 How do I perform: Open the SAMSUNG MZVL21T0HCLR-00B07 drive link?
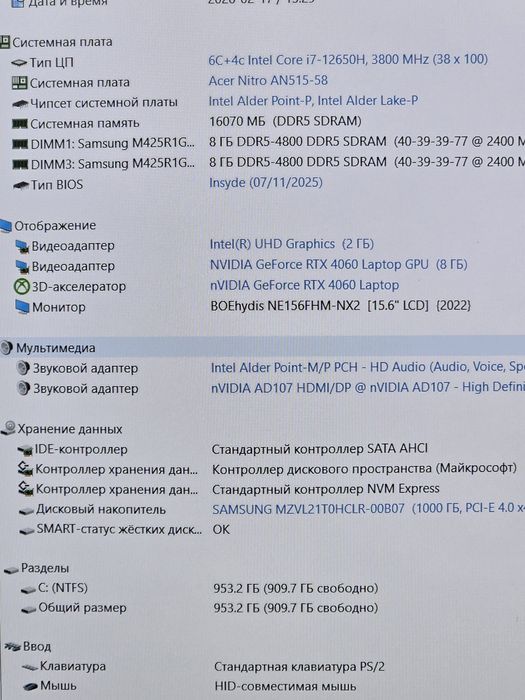[x=368, y=509]
